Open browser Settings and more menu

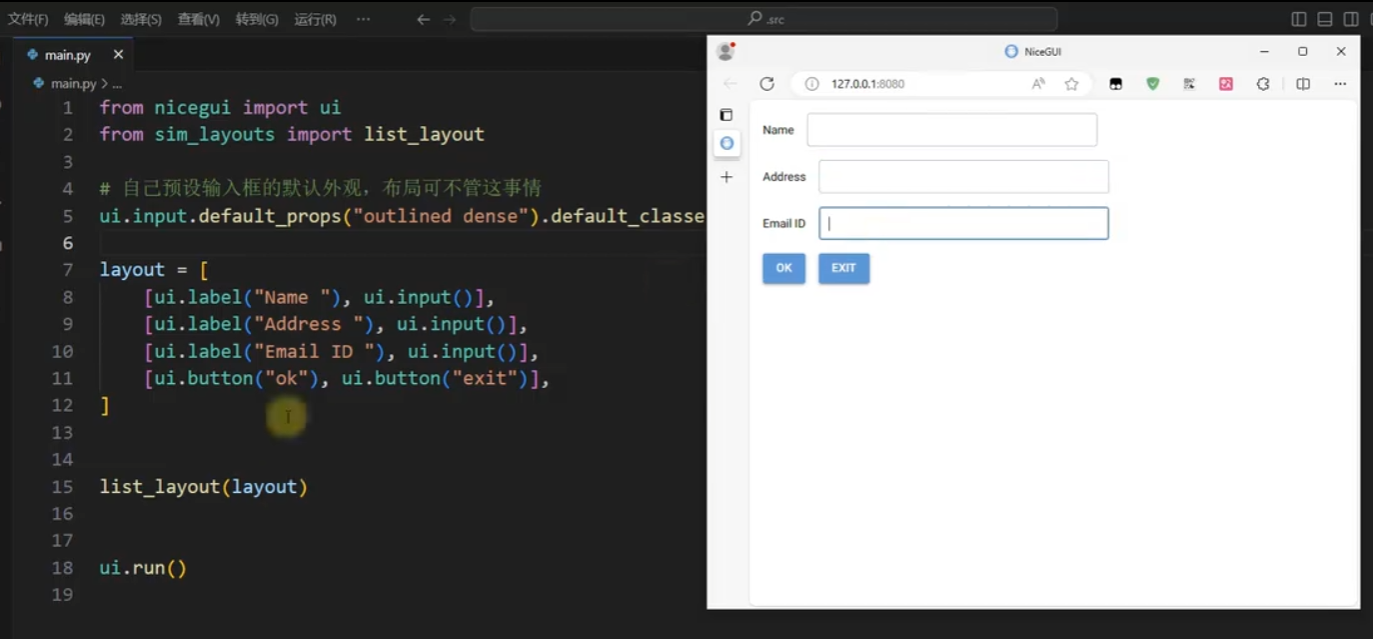pos(1340,84)
